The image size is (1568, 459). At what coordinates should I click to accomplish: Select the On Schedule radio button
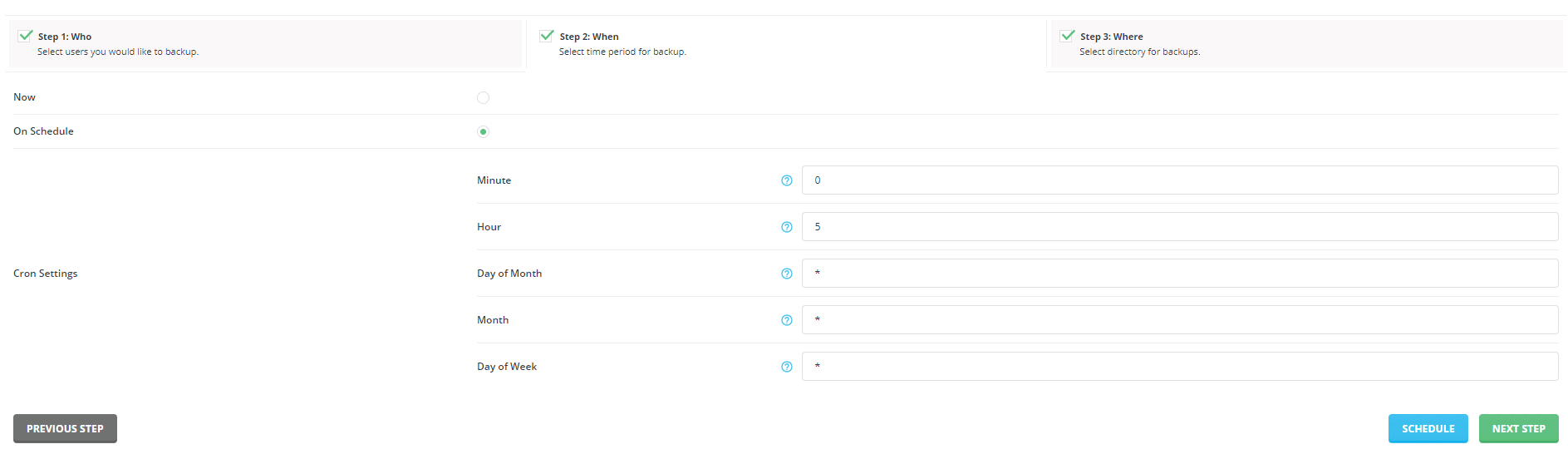point(483,132)
